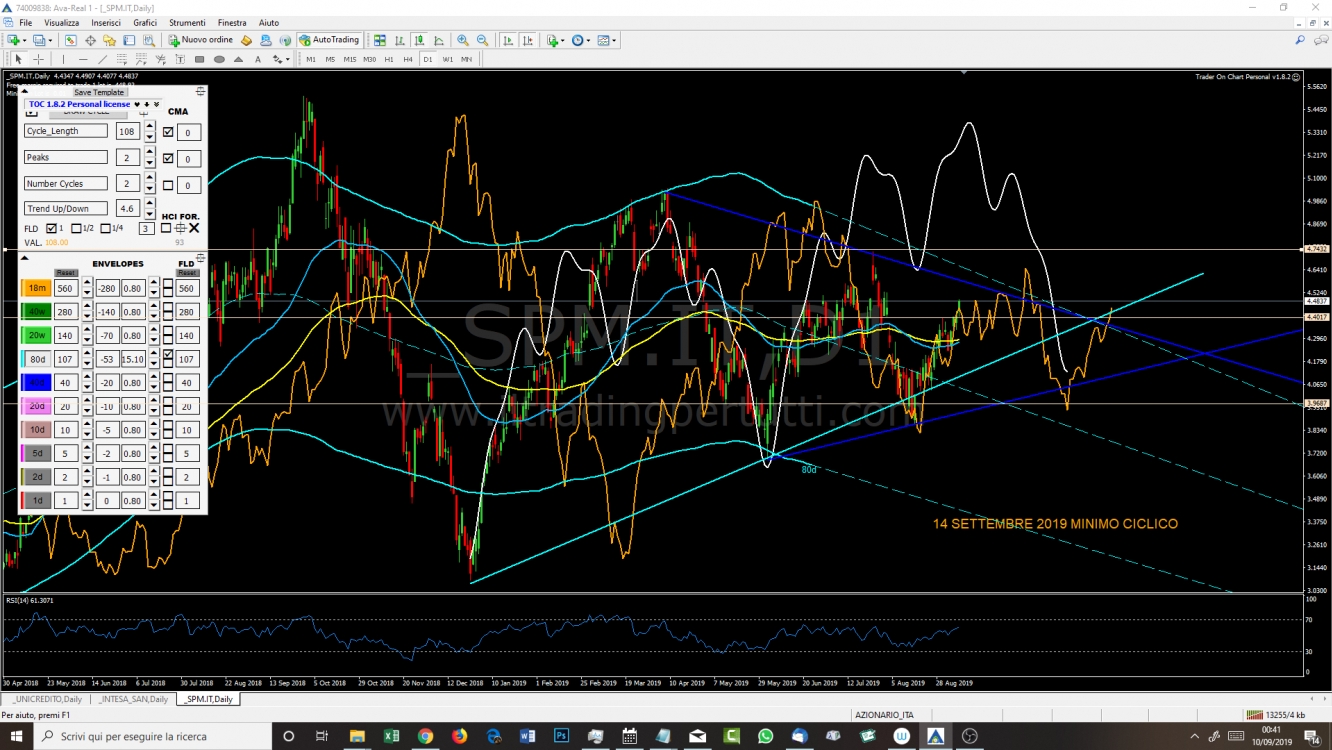Open the periodicity clock dropdown

(x=588, y=40)
